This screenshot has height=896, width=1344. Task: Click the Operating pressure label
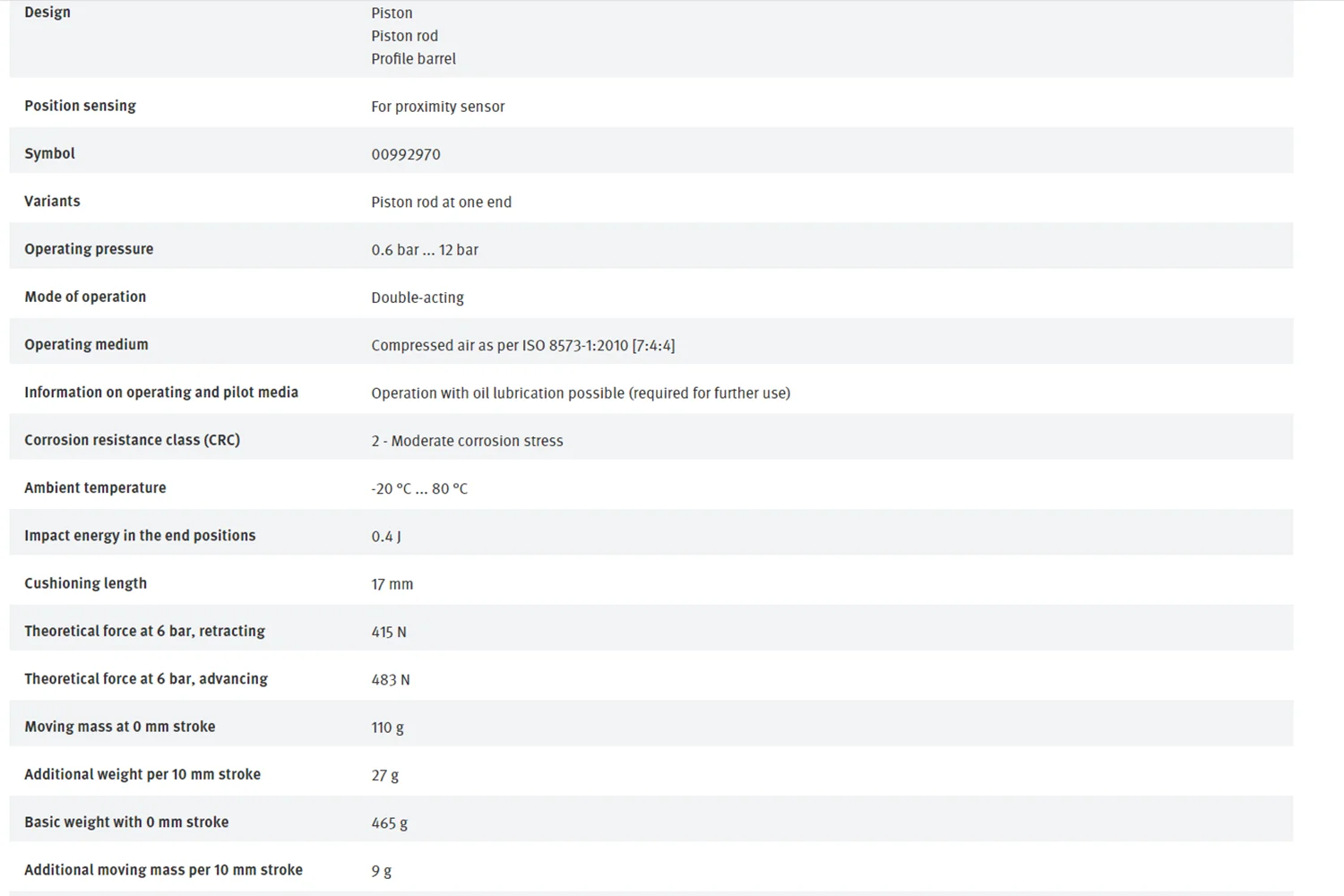tap(89, 249)
